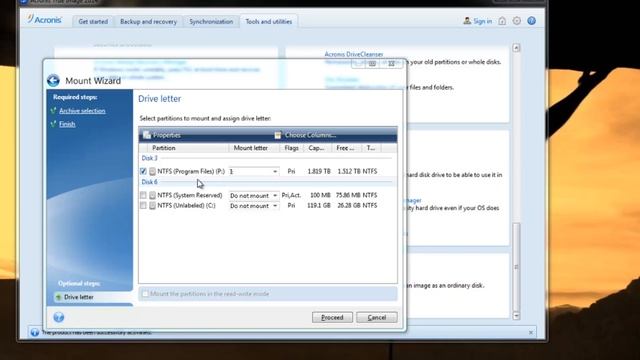Switch to the Synchronization tab

tap(211, 22)
